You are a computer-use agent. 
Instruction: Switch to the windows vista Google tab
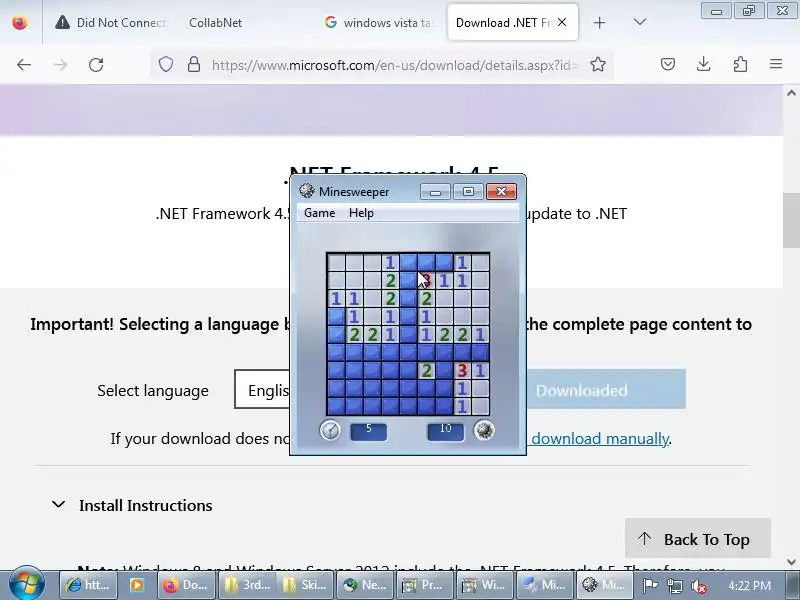(380, 22)
